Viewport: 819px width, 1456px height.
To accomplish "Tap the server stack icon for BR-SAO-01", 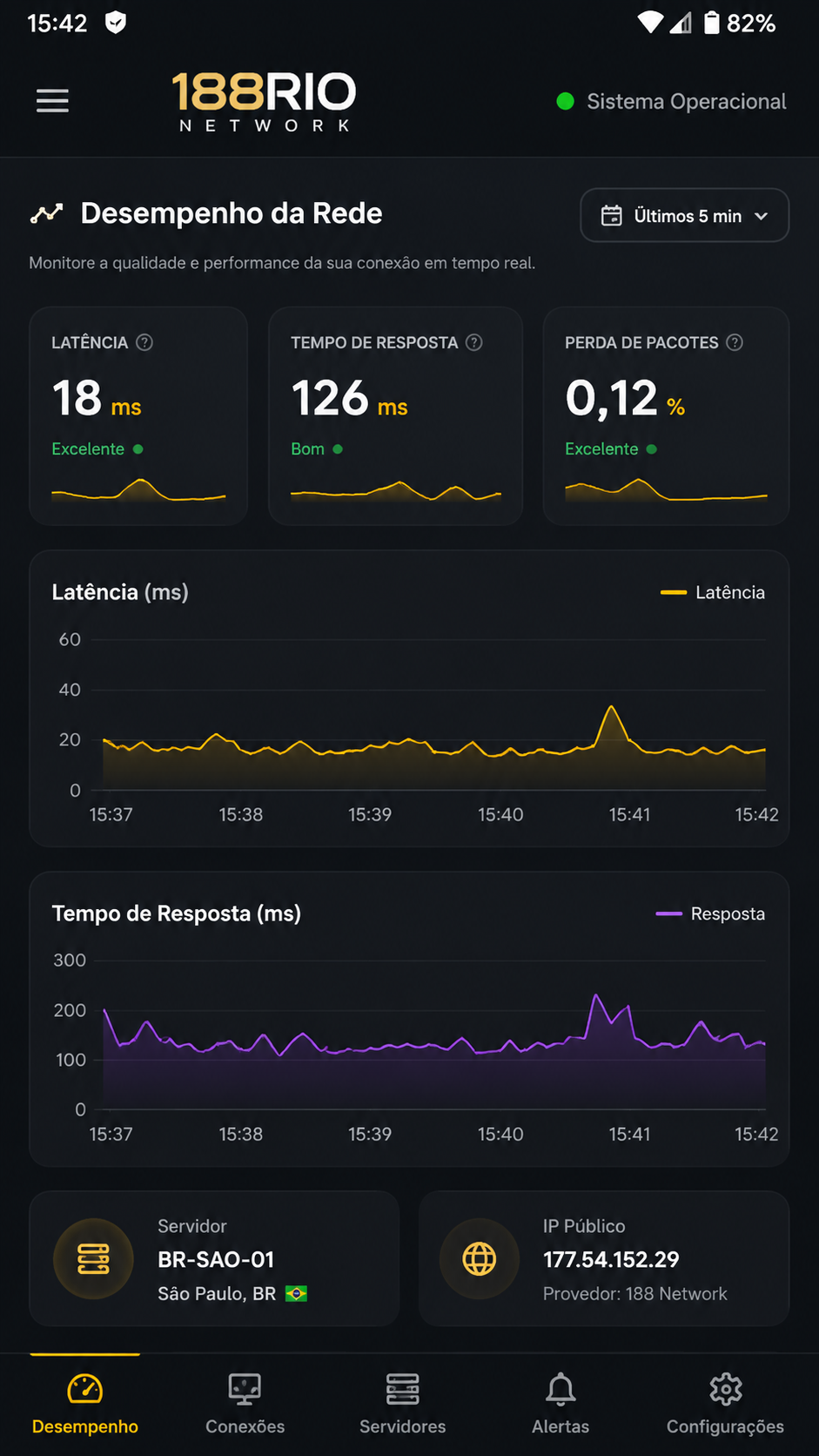I will 93,1259.
